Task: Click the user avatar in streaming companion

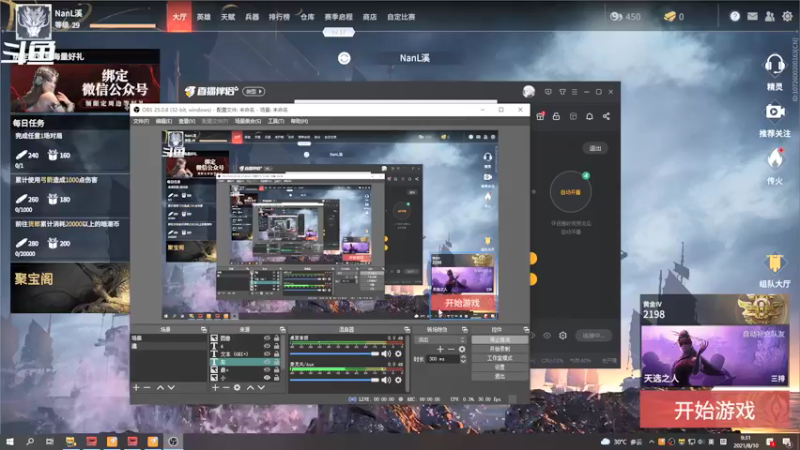Action: pos(529,92)
